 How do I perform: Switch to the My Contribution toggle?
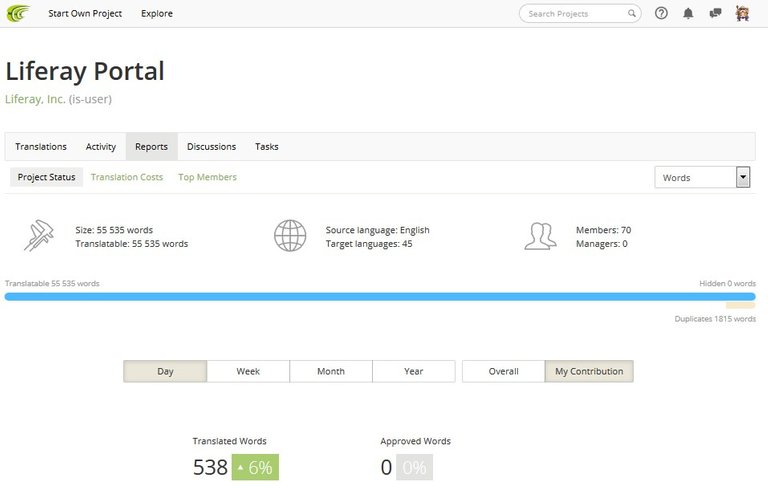(589, 371)
